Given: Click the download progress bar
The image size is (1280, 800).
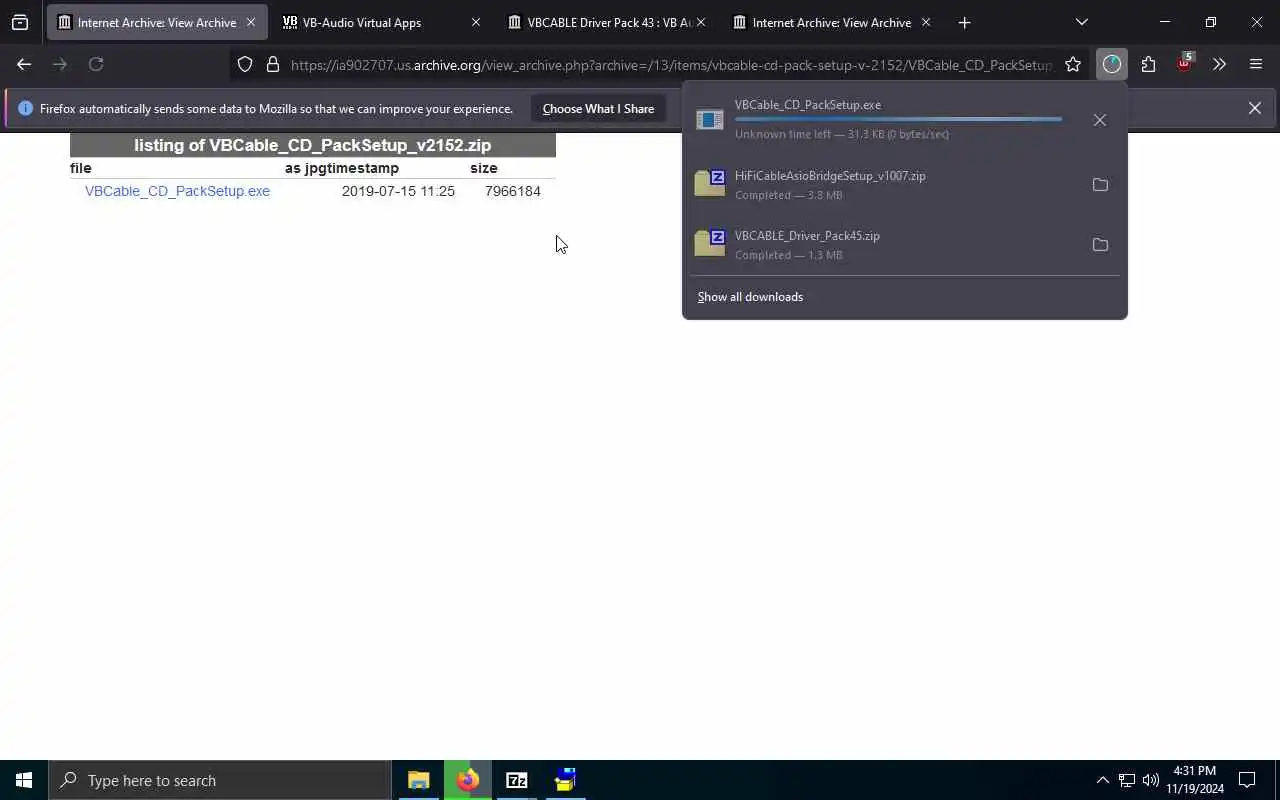Looking at the screenshot, I should coord(898,119).
